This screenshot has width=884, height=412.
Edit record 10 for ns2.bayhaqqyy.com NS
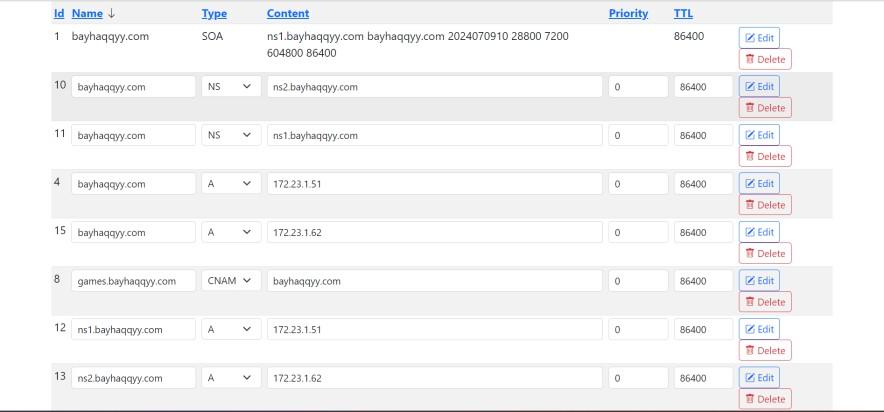click(759, 86)
